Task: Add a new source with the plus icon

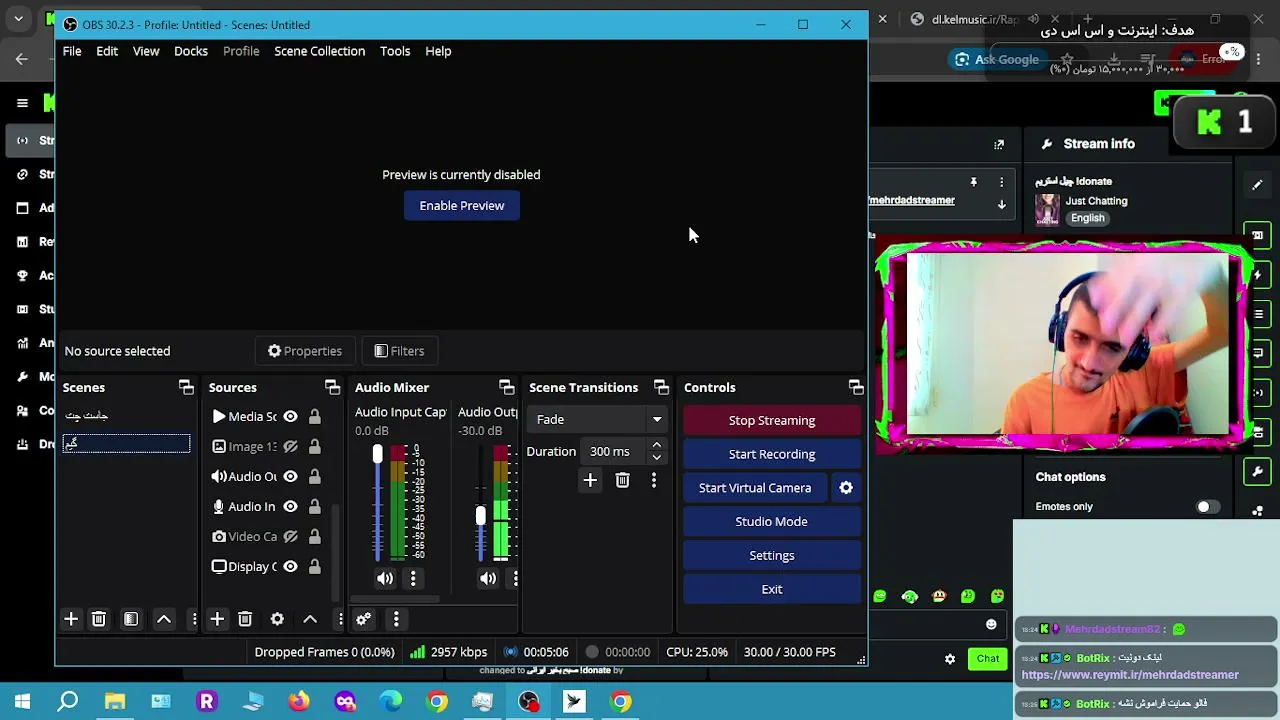Action: 217,619
